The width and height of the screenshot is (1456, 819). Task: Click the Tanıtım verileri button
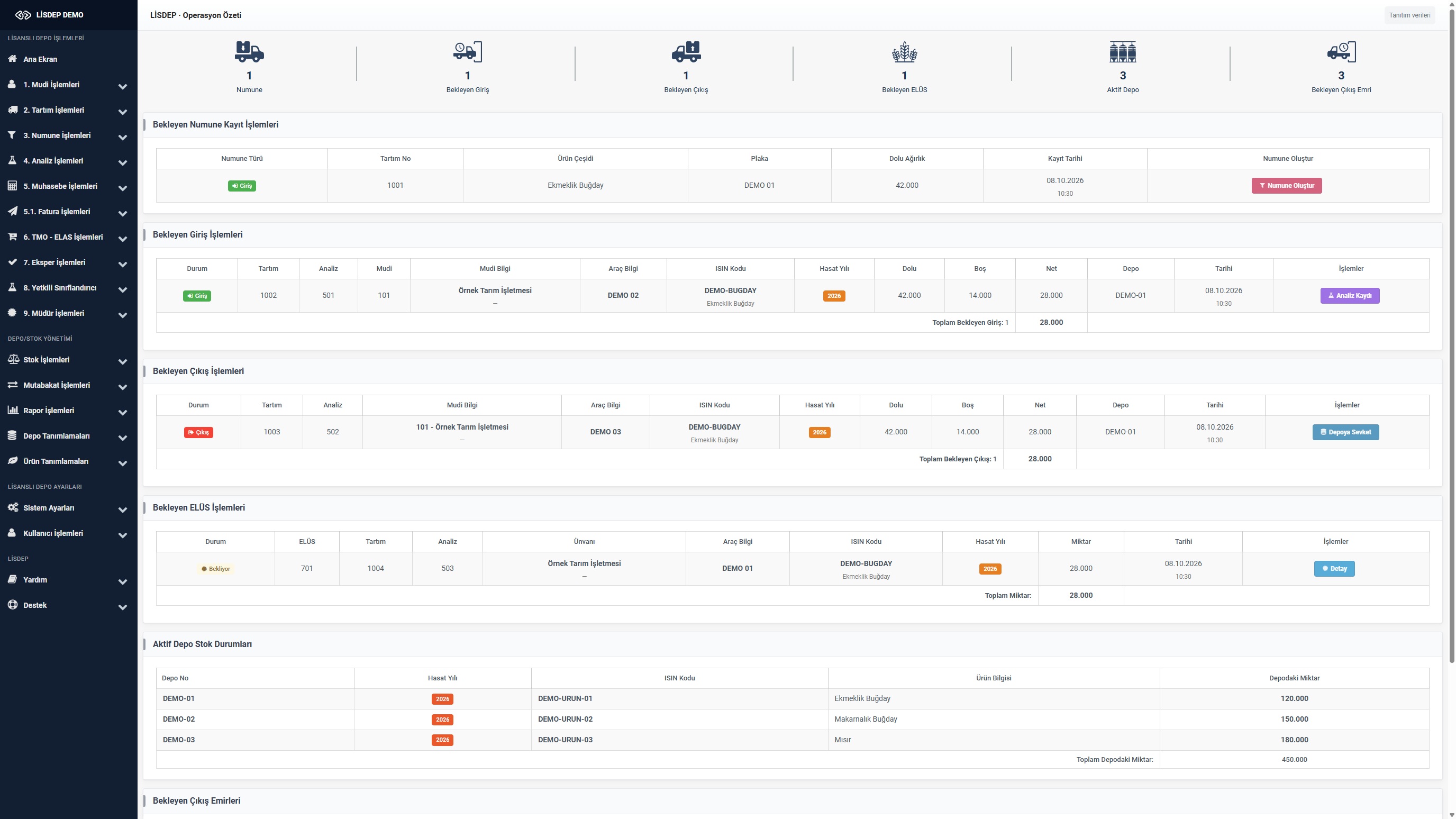point(1409,15)
